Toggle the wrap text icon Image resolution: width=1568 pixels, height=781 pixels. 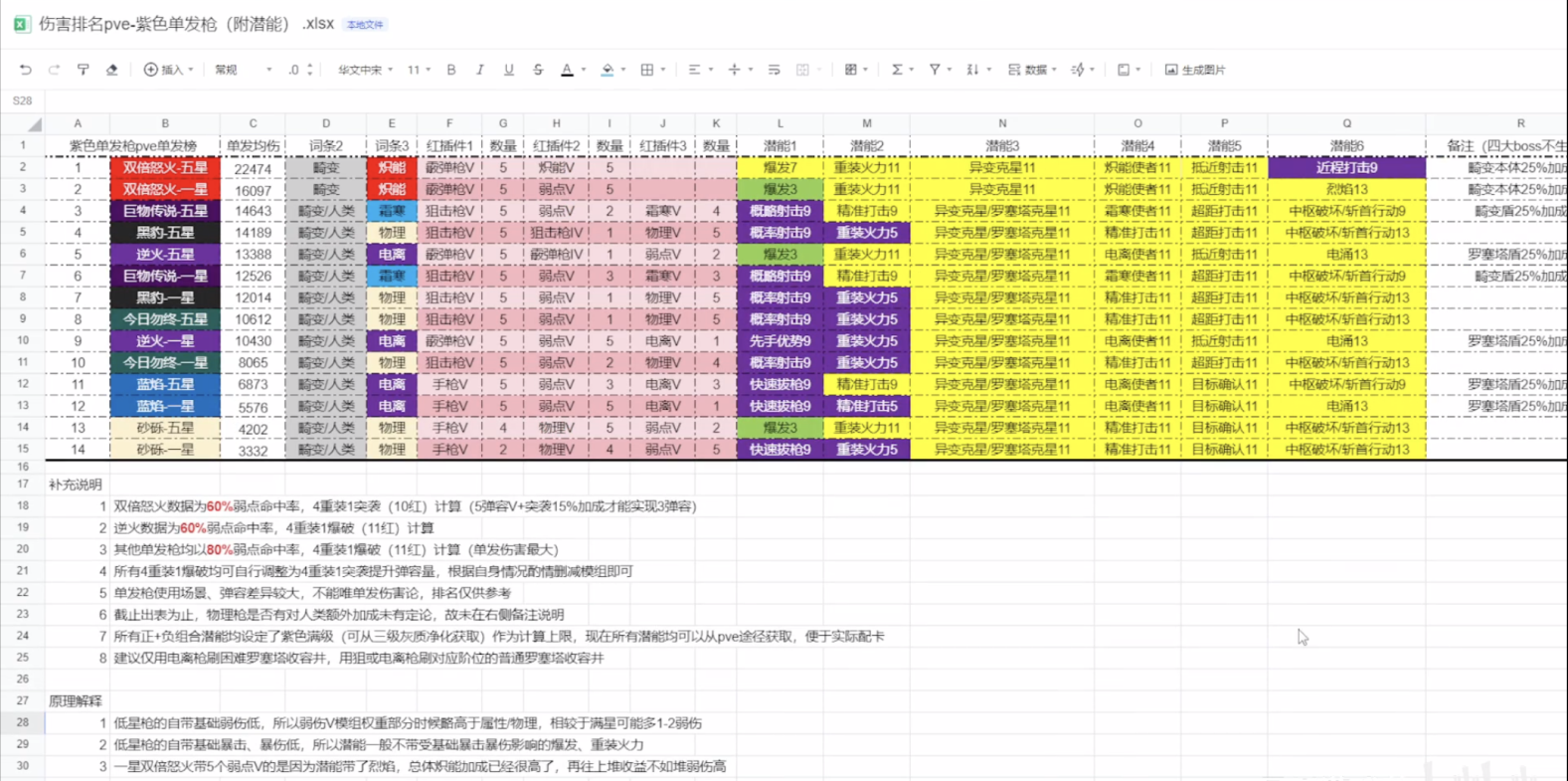[x=774, y=70]
